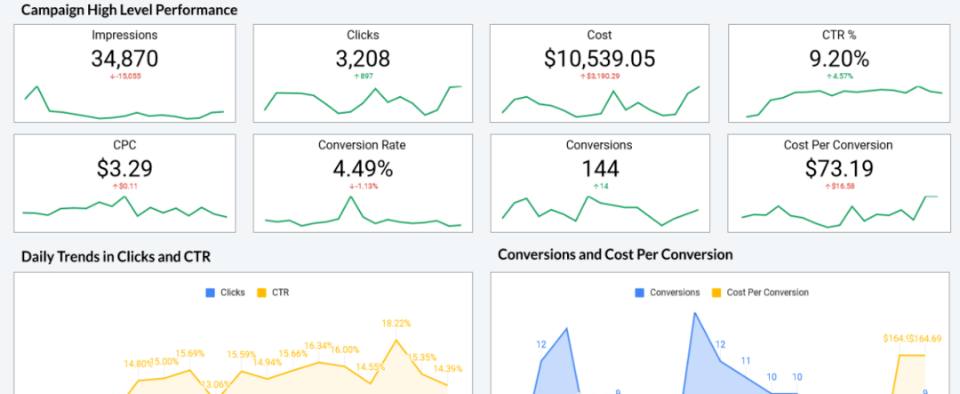Screen dimensions: 960x394
Task: Click the Daily Trends in Clicks and CTR heading
Action: pos(116,257)
